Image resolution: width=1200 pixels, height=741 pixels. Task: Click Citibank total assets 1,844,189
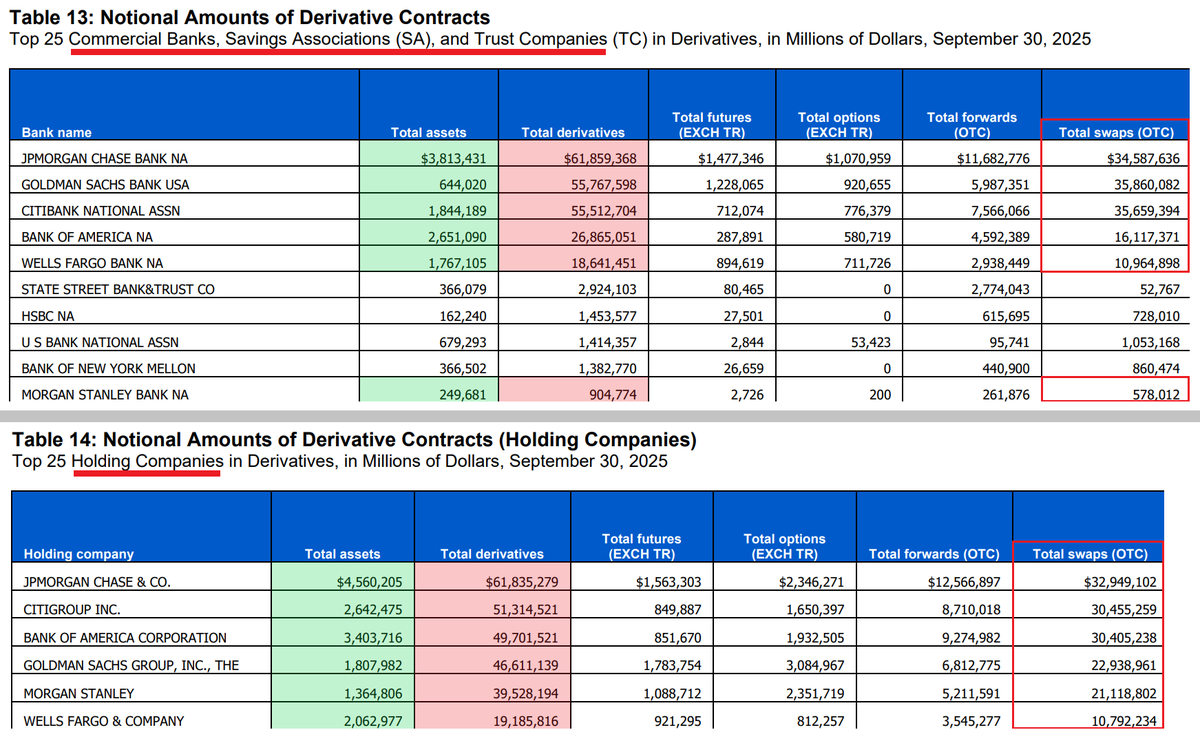[456, 211]
